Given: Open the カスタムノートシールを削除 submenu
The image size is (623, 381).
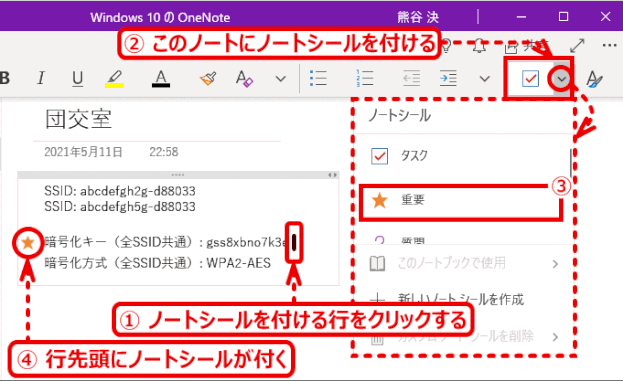Looking at the screenshot, I should tap(463, 337).
